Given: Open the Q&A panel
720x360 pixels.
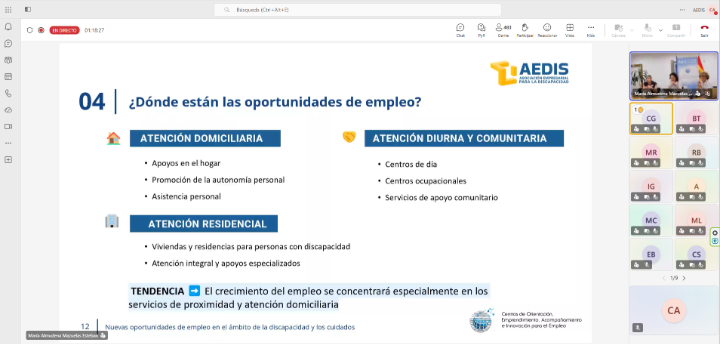Looking at the screenshot, I should tap(481, 30).
